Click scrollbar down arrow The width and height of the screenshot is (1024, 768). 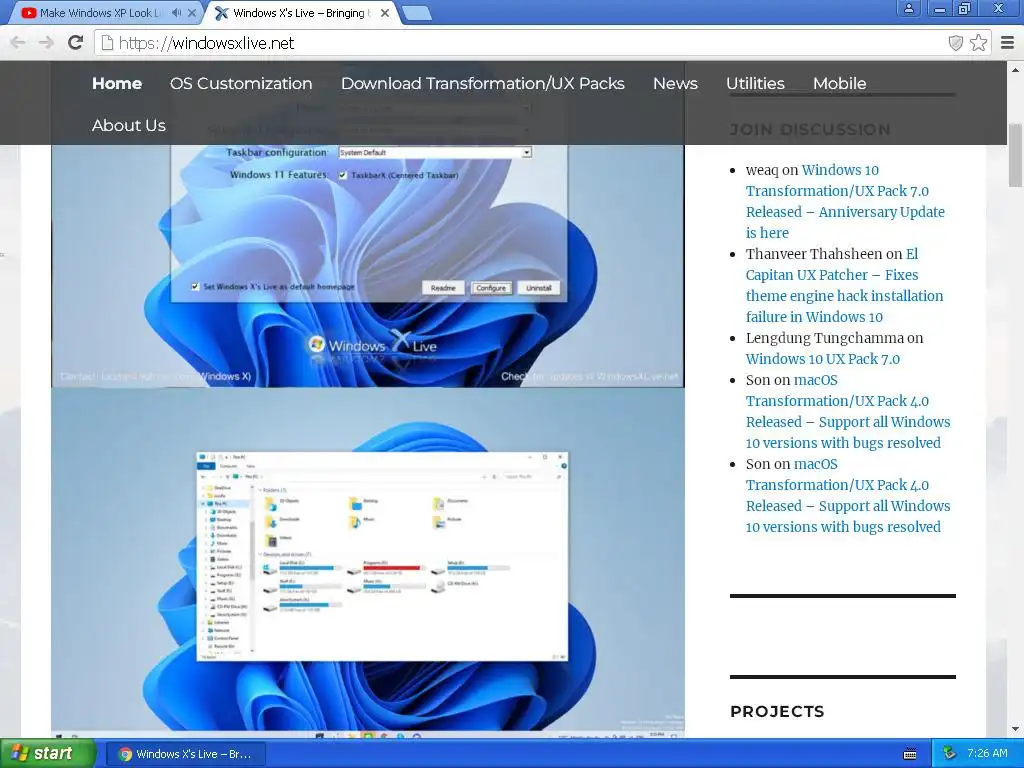coord(1016,729)
